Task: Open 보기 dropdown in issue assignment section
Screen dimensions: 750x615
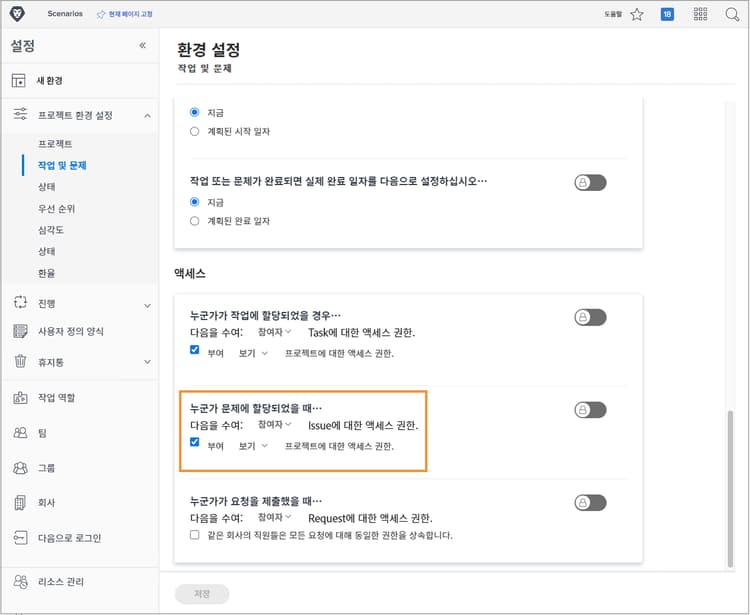Action: click(253, 446)
